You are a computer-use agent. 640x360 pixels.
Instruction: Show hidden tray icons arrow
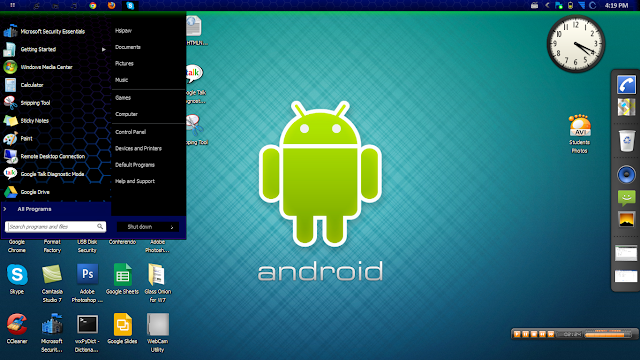[x=547, y=5]
